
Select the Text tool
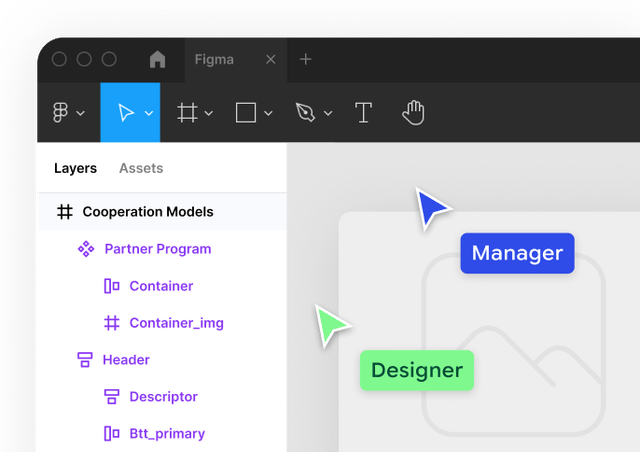point(363,113)
